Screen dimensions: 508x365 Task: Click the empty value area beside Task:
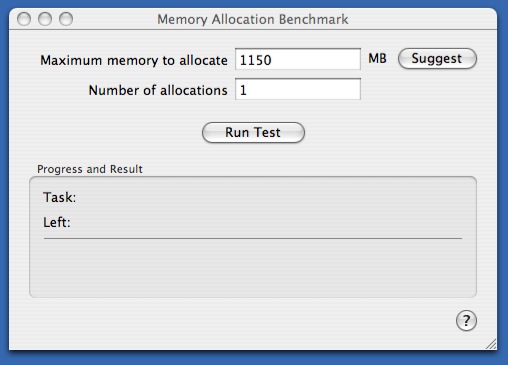click(x=267, y=197)
